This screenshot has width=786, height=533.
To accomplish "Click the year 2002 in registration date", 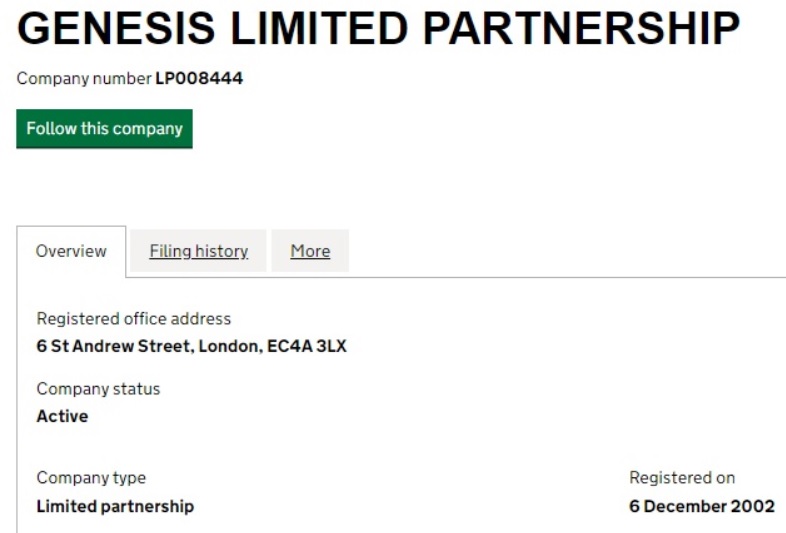I will [x=754, y=506].
